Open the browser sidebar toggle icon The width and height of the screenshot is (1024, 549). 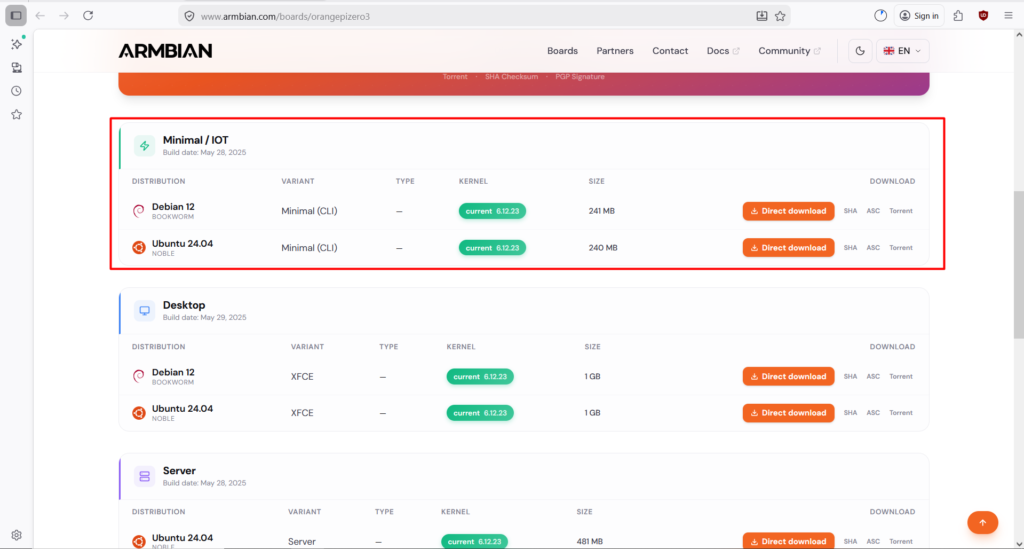(16, 16)
